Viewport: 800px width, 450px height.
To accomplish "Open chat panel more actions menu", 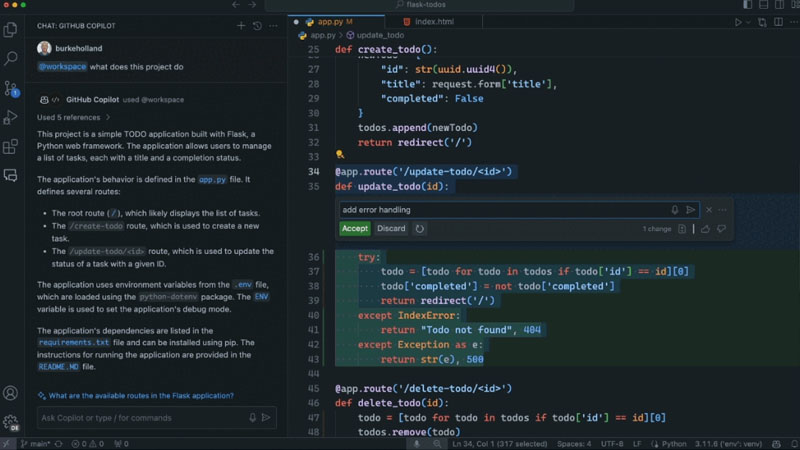I will [273, 26].
